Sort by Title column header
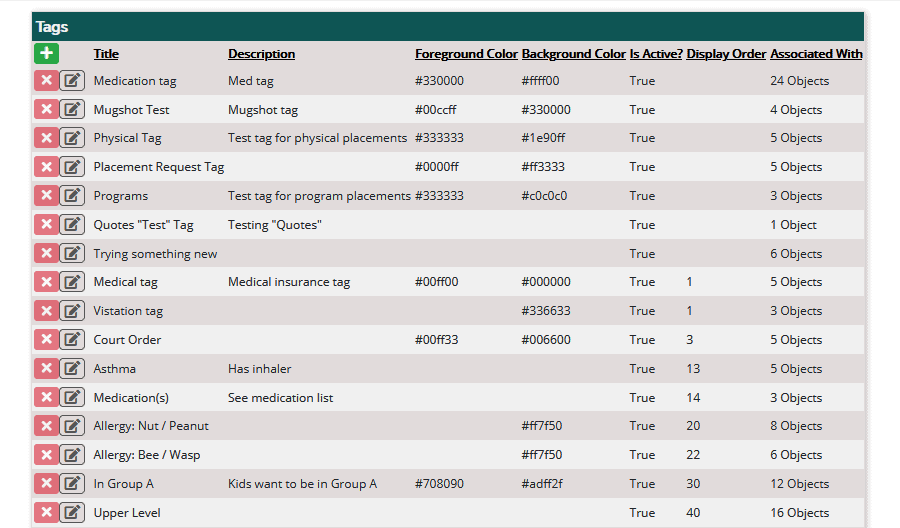Screen dimensions: 900x528 click(x=106, y=54)
